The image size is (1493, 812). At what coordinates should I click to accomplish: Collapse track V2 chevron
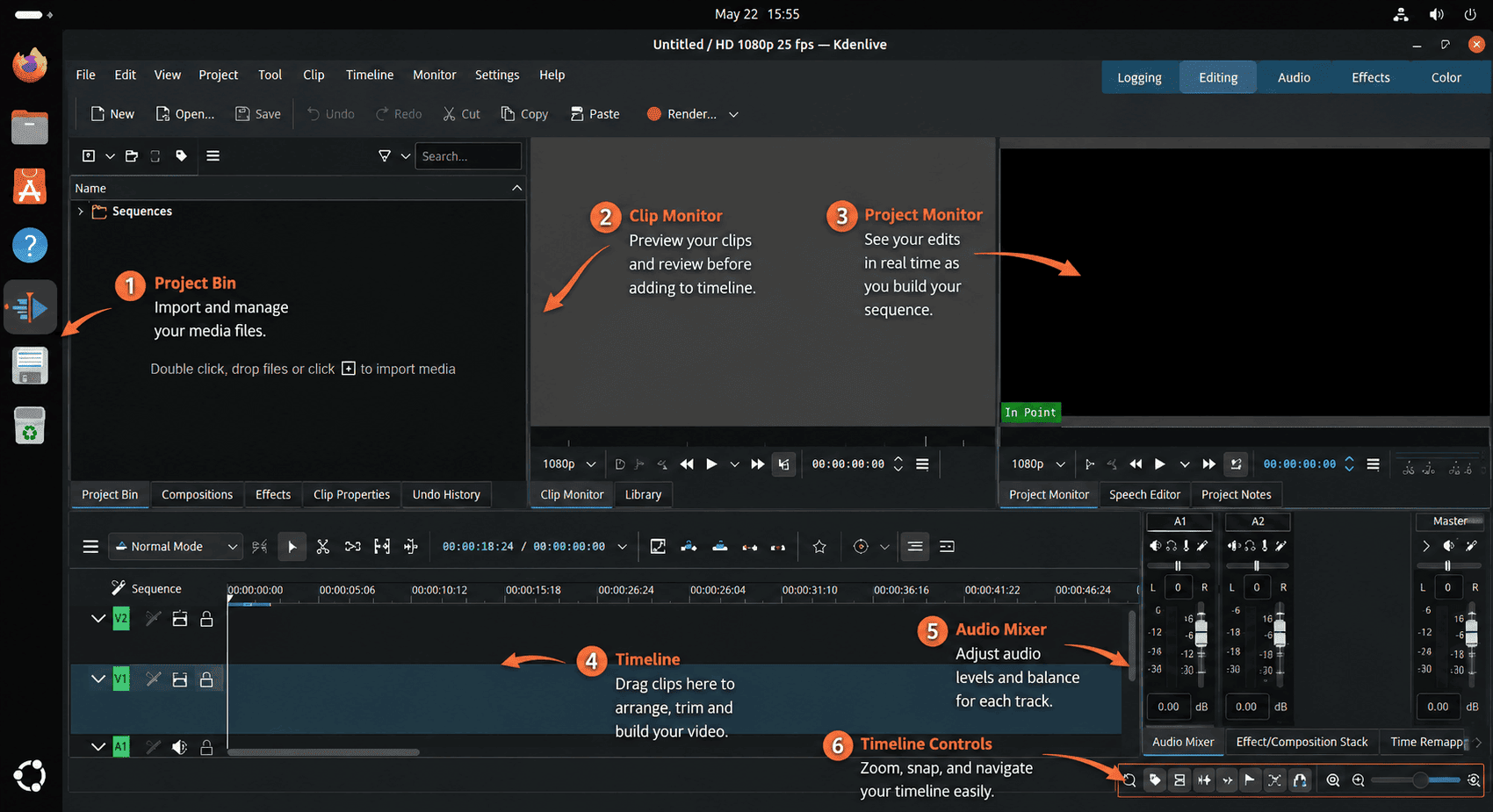click(x=98, y=619)
